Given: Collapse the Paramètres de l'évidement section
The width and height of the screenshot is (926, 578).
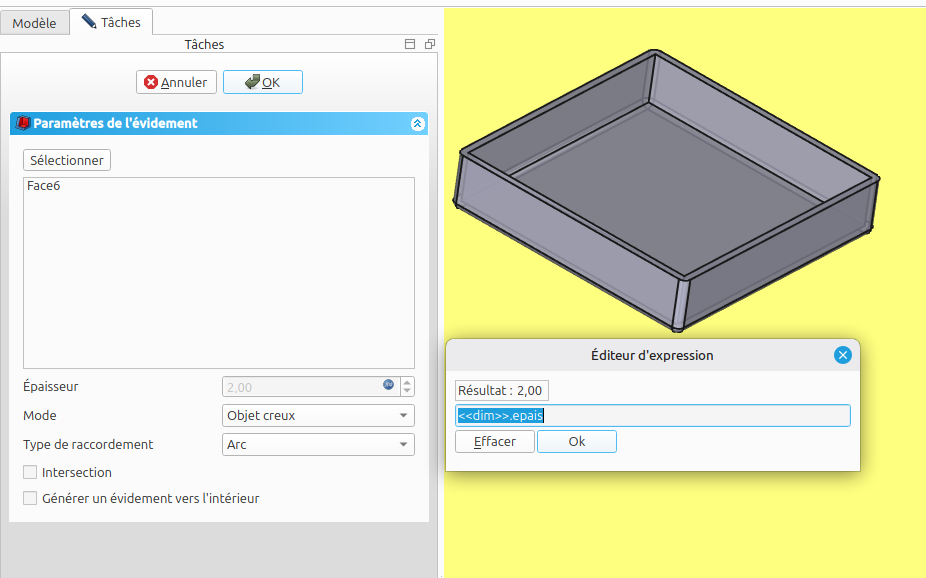Looking at the screenshot, I should [x=418, y=124].
